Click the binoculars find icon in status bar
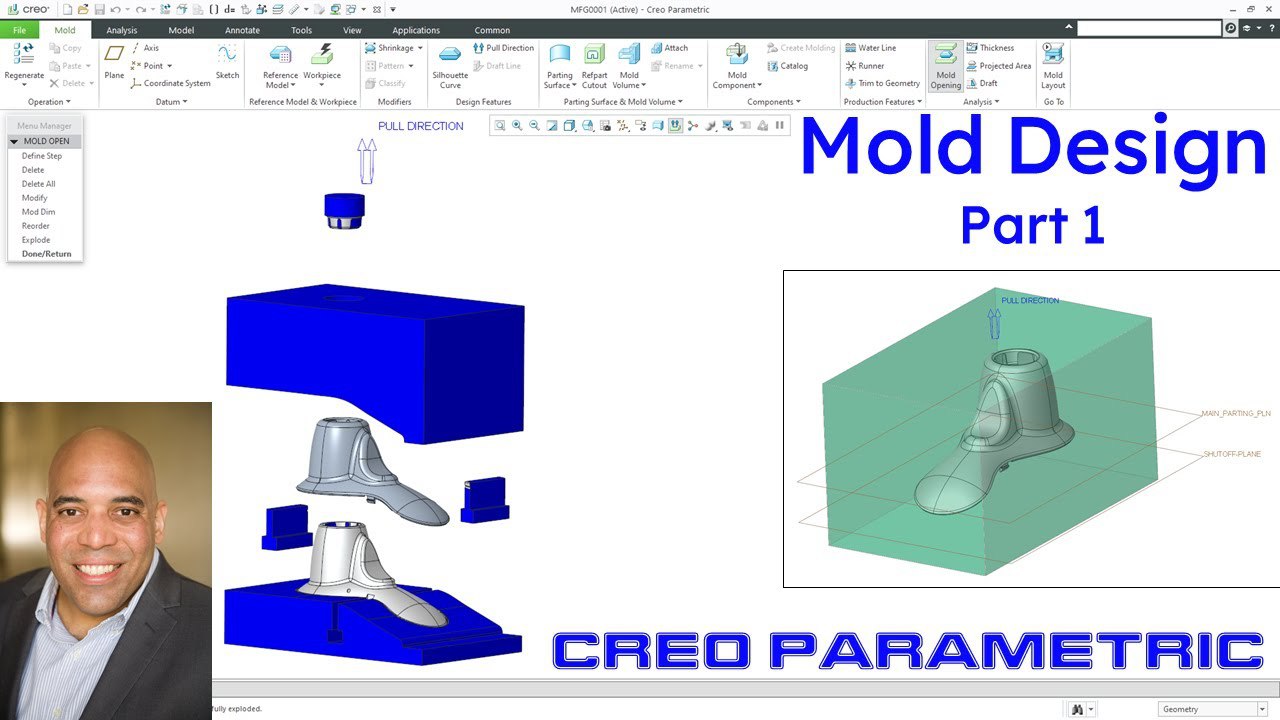The height and width of the screenshot is (720, 1280). click(1077, 709)
